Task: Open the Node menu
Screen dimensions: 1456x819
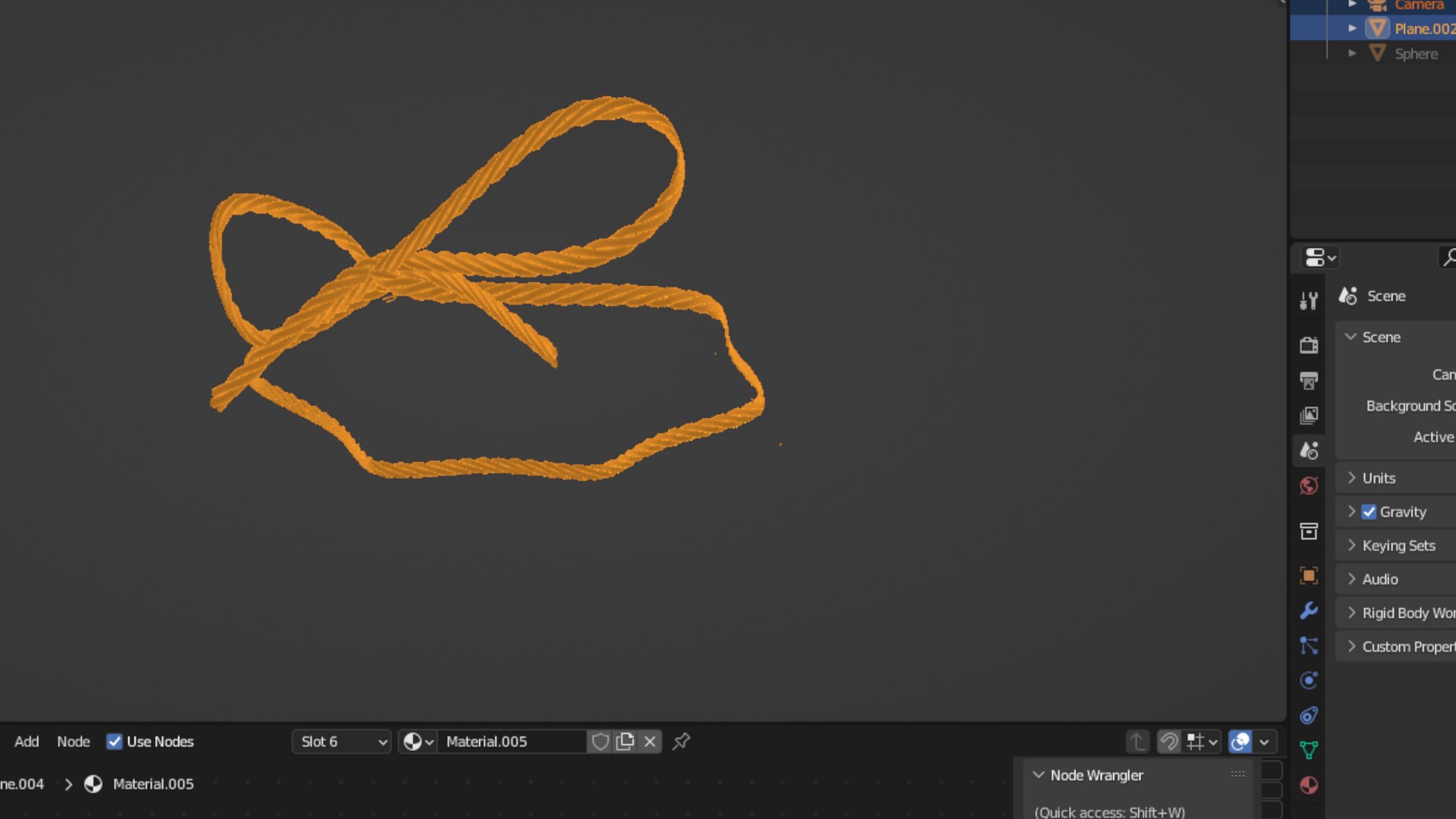Action: click(x=74, y=742)
